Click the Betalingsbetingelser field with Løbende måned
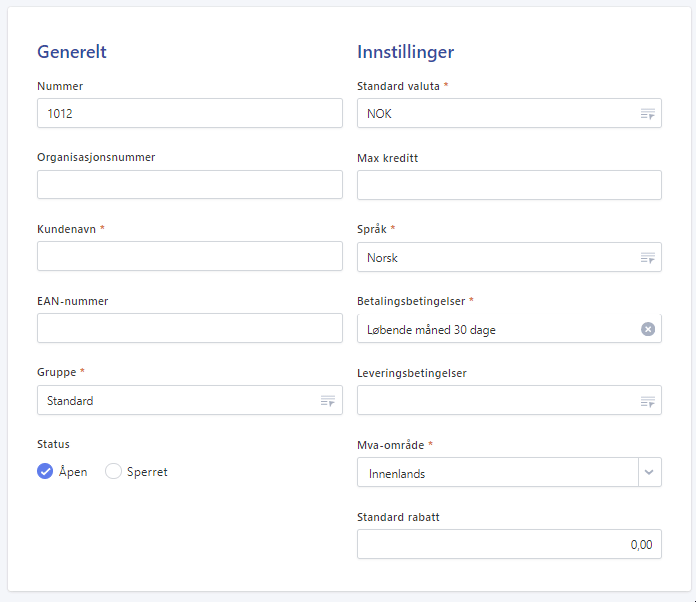 [509, 329]
